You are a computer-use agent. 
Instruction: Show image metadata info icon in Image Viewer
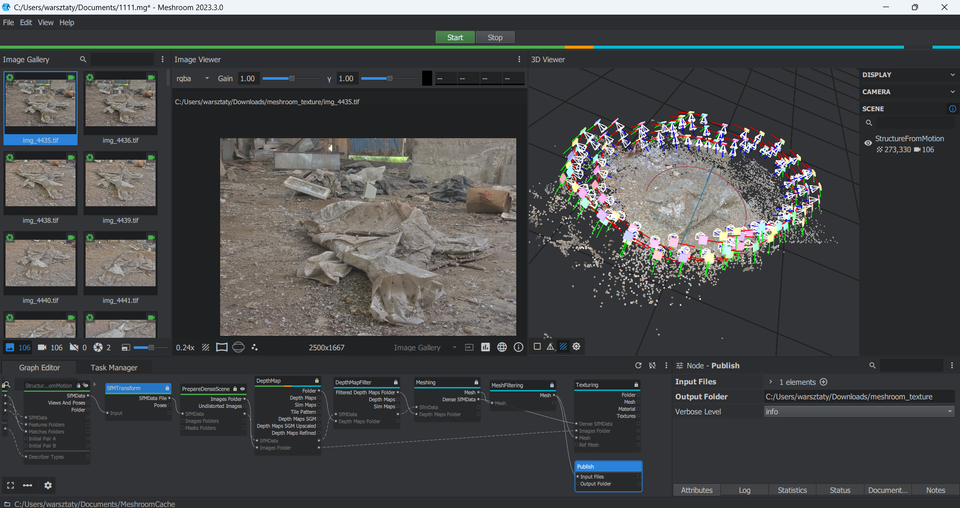(x=519, y=347)
